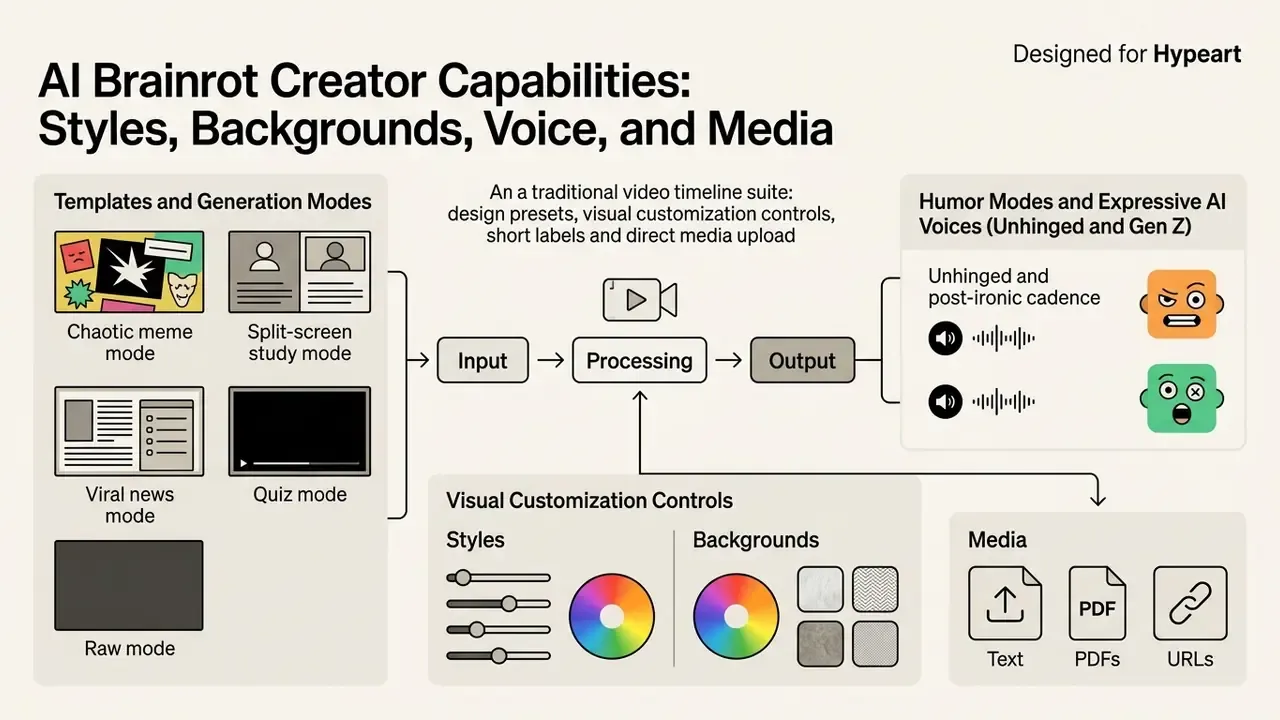Screen dimensions: 1280x720
Task: Select the Raw mode thumbnail
Action: tap(129, 585)
